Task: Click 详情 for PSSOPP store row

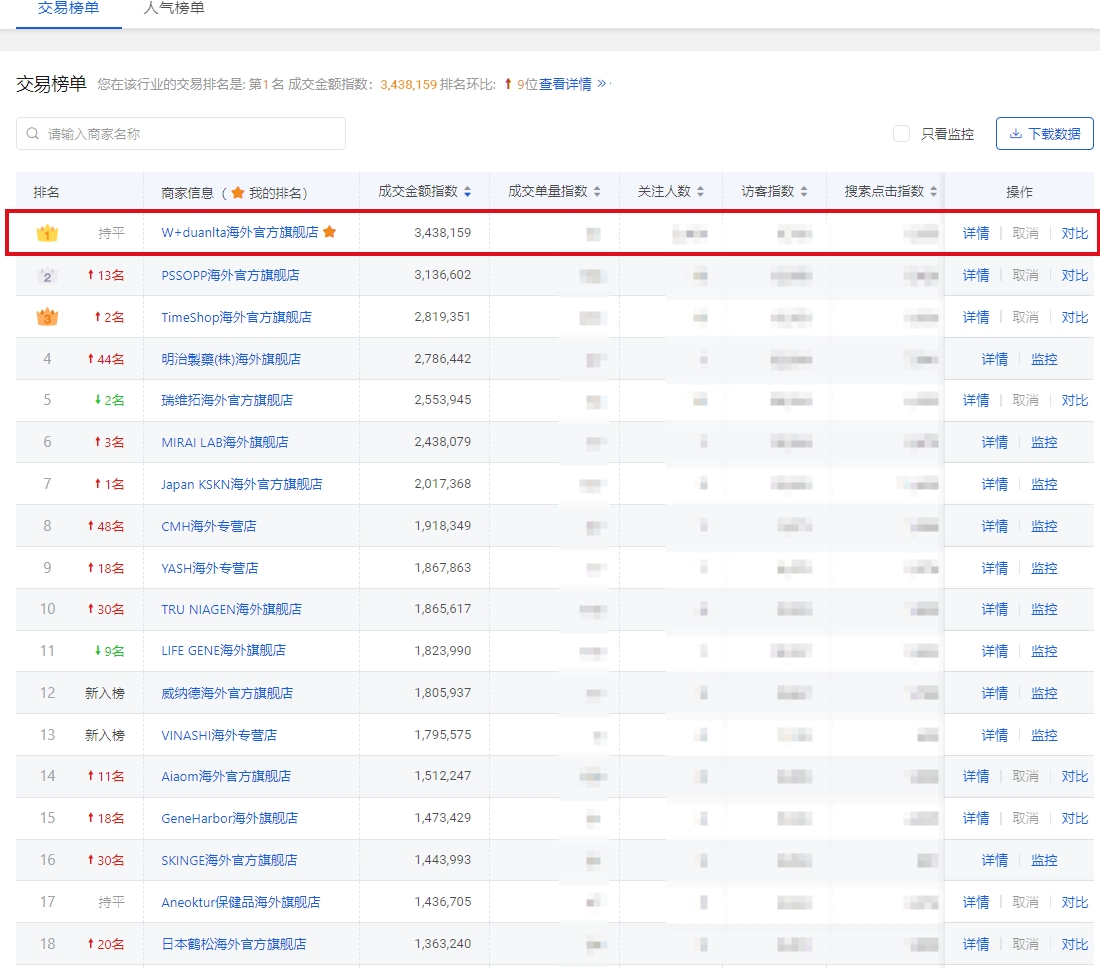Action: [x=976, y=275]
